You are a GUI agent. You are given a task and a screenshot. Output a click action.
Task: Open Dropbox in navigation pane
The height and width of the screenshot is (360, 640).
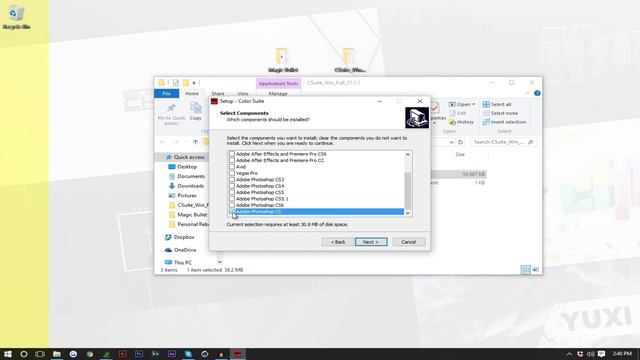point(180,237)
